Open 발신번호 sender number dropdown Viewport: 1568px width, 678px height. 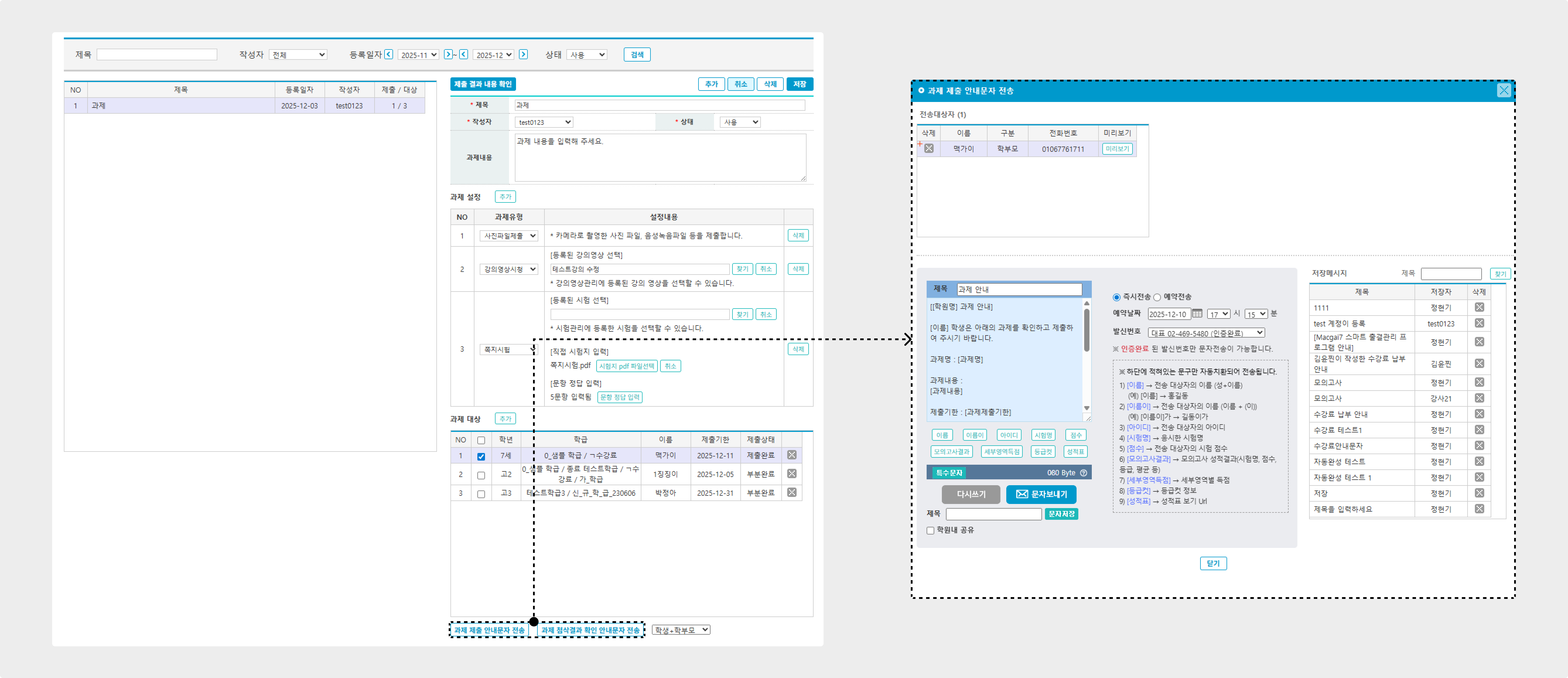pos(1206,333)
